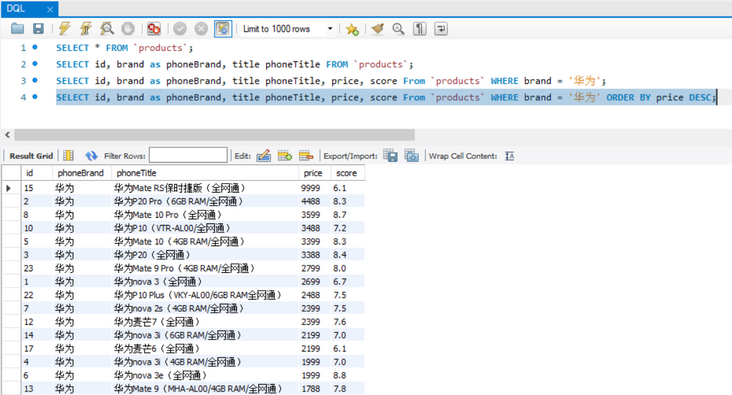
Task: Beautify query with broom icon
Action: (378, 29)
